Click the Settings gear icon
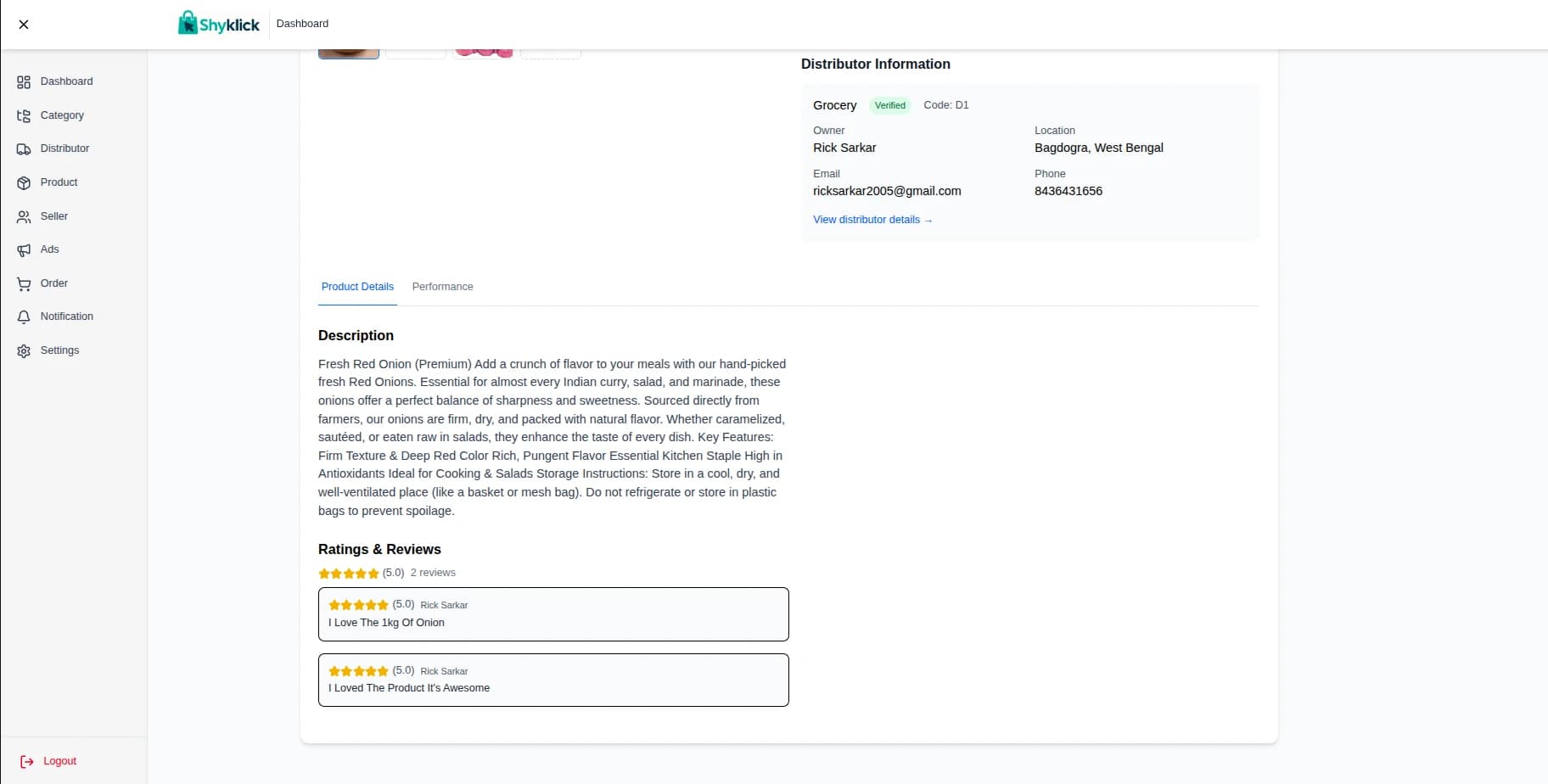The image size is (1548, 784). pyautogui.click(x=24, y=351)
